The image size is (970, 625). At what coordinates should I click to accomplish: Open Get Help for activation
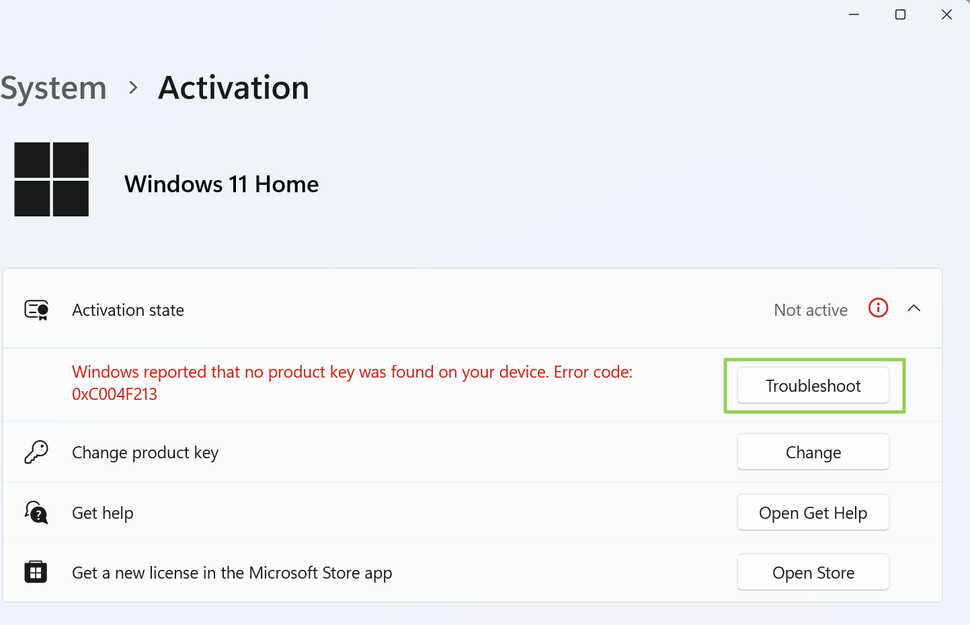[x=813, y=512]
